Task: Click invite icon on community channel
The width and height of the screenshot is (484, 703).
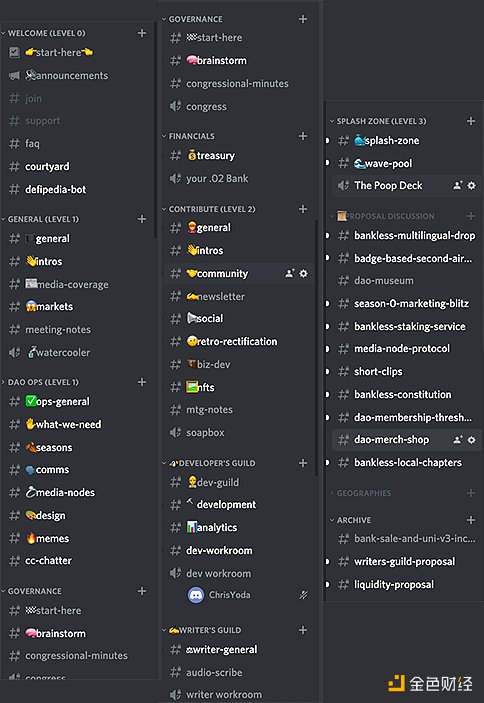Action: (290, 273)
